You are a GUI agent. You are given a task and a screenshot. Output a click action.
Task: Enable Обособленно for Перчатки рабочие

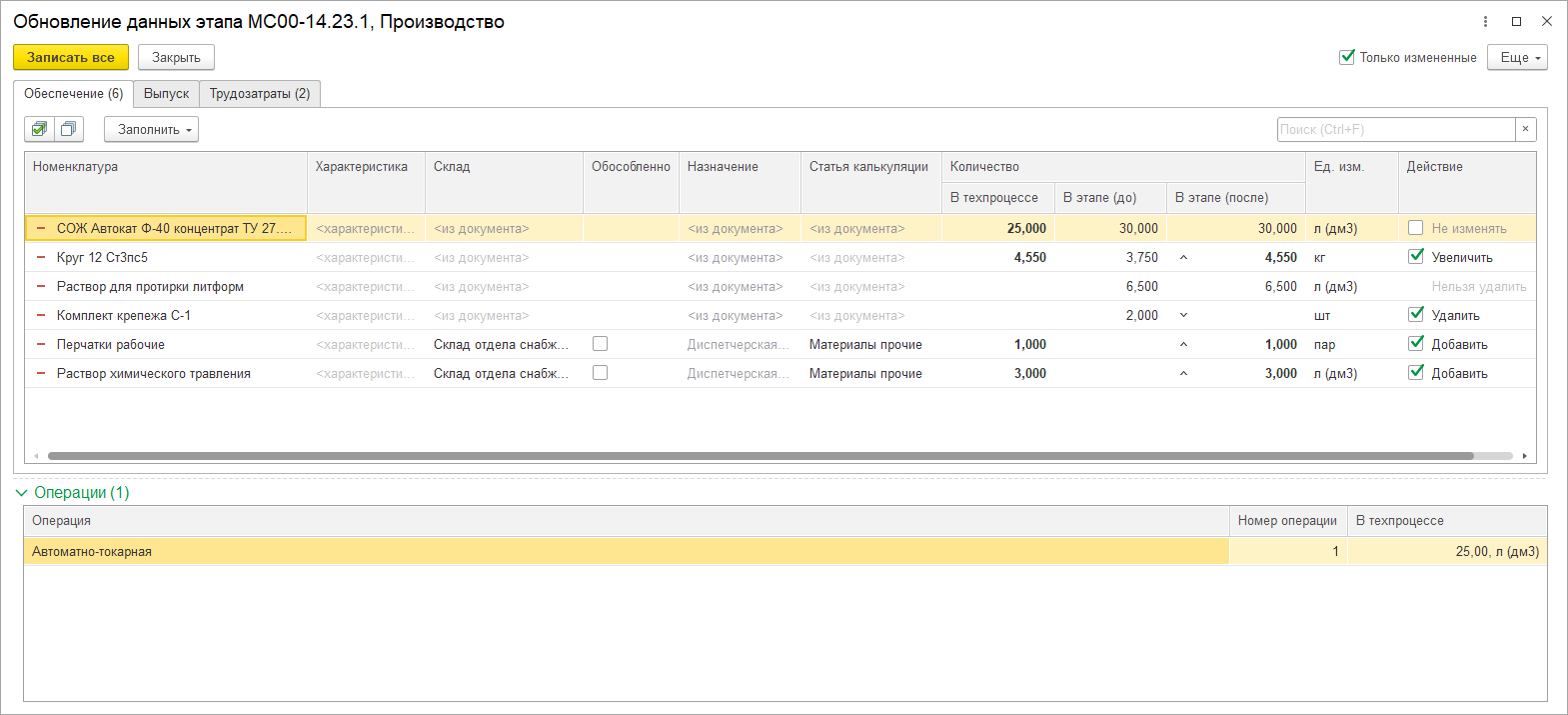(x=600, y=344)
